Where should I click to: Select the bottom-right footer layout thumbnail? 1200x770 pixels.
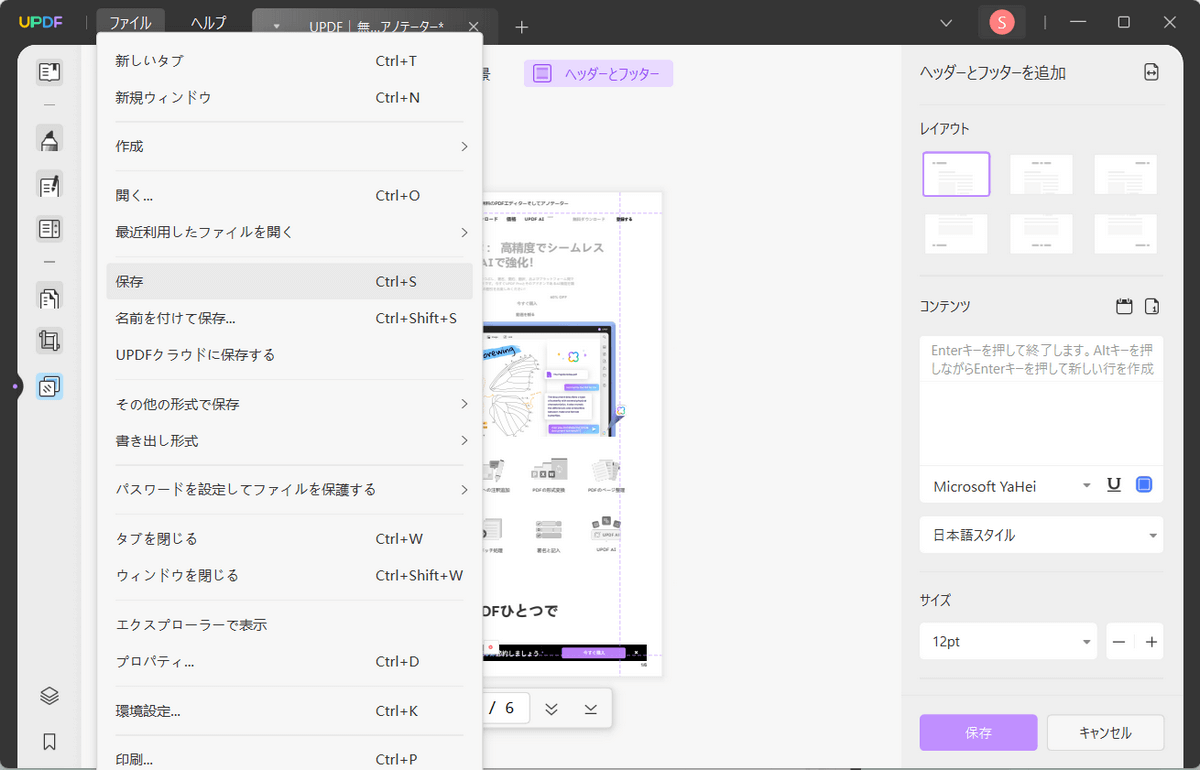1125,233
